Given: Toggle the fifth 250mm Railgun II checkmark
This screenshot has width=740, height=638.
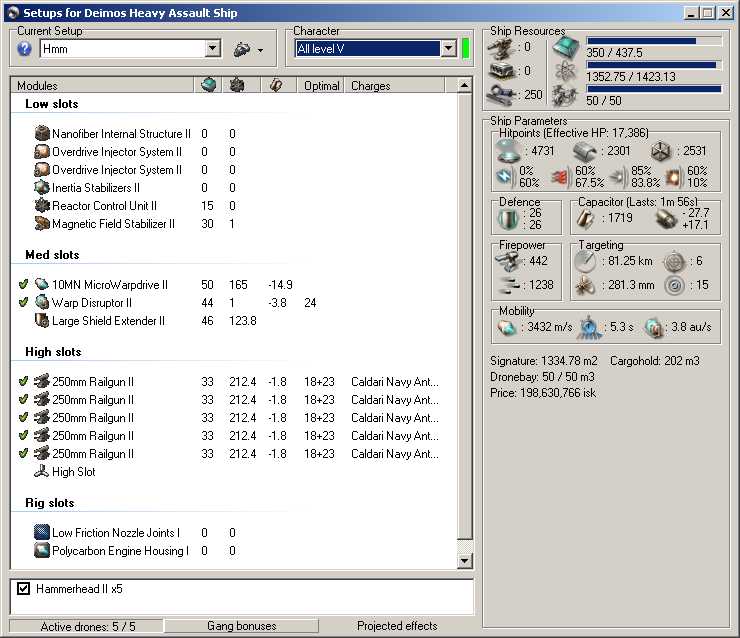Looking at the screenshot, I should click(x=23, y=453).
